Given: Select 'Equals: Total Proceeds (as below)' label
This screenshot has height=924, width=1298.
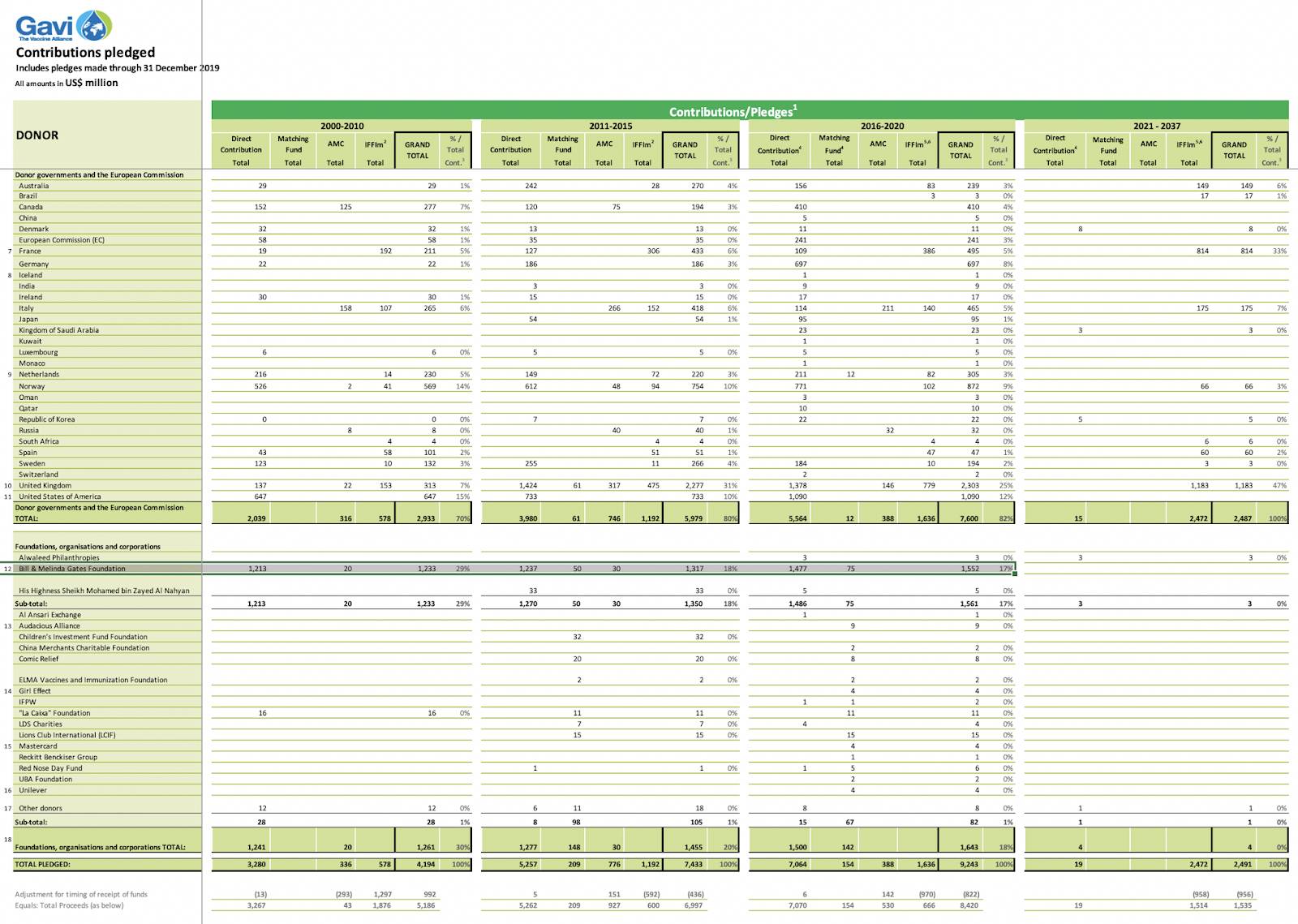Looking at the screenshot, I should [x=69, y=905].
